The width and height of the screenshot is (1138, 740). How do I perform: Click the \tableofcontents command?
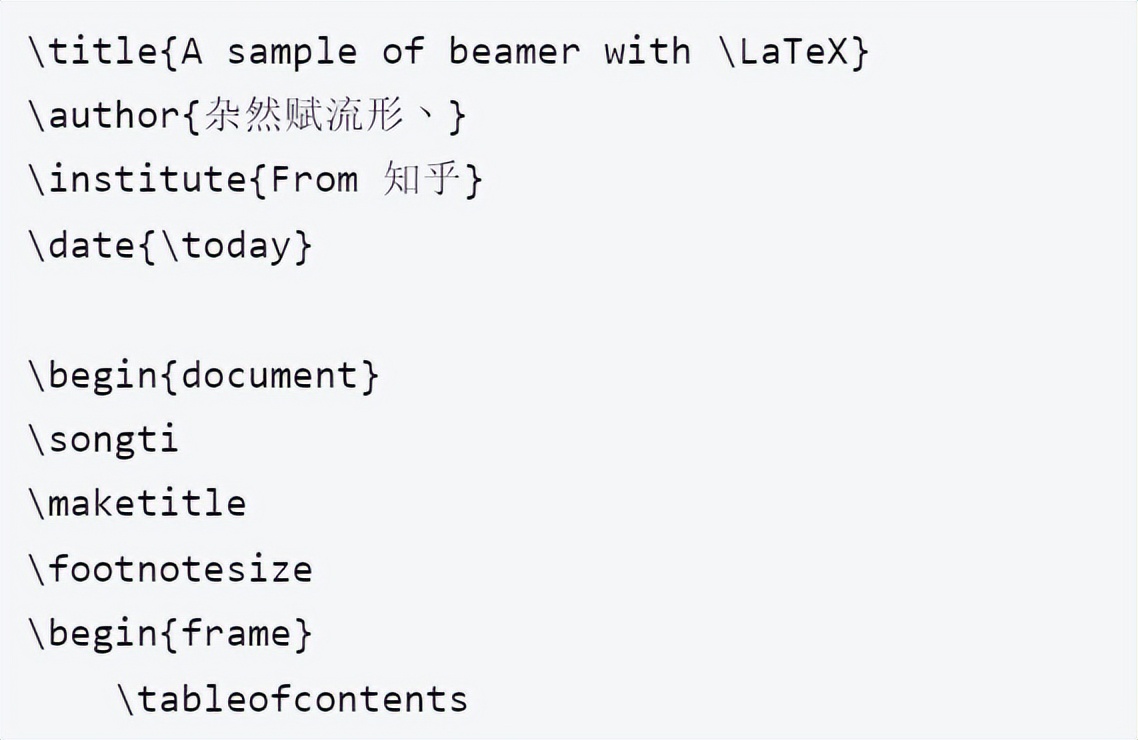292,699
